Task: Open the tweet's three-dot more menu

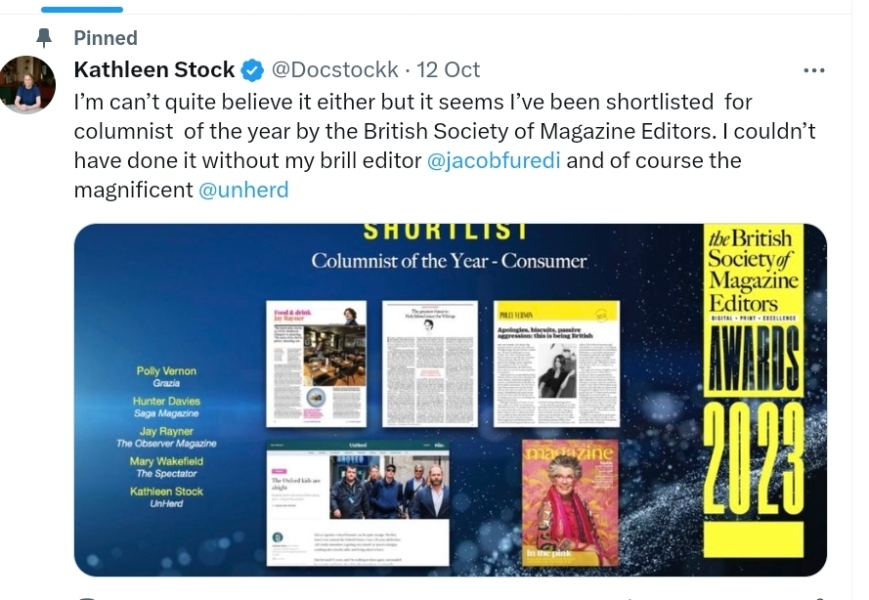Action: point(814,70)
